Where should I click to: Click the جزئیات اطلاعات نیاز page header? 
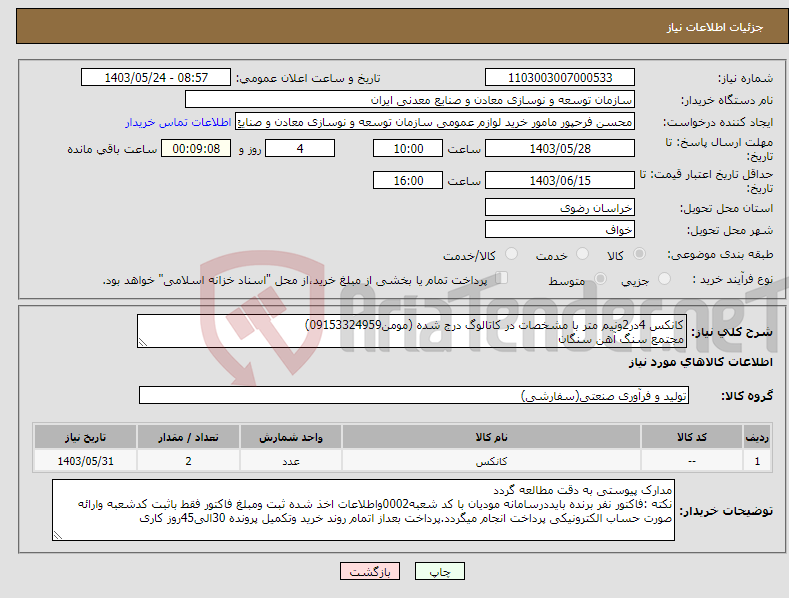(715, 27)
